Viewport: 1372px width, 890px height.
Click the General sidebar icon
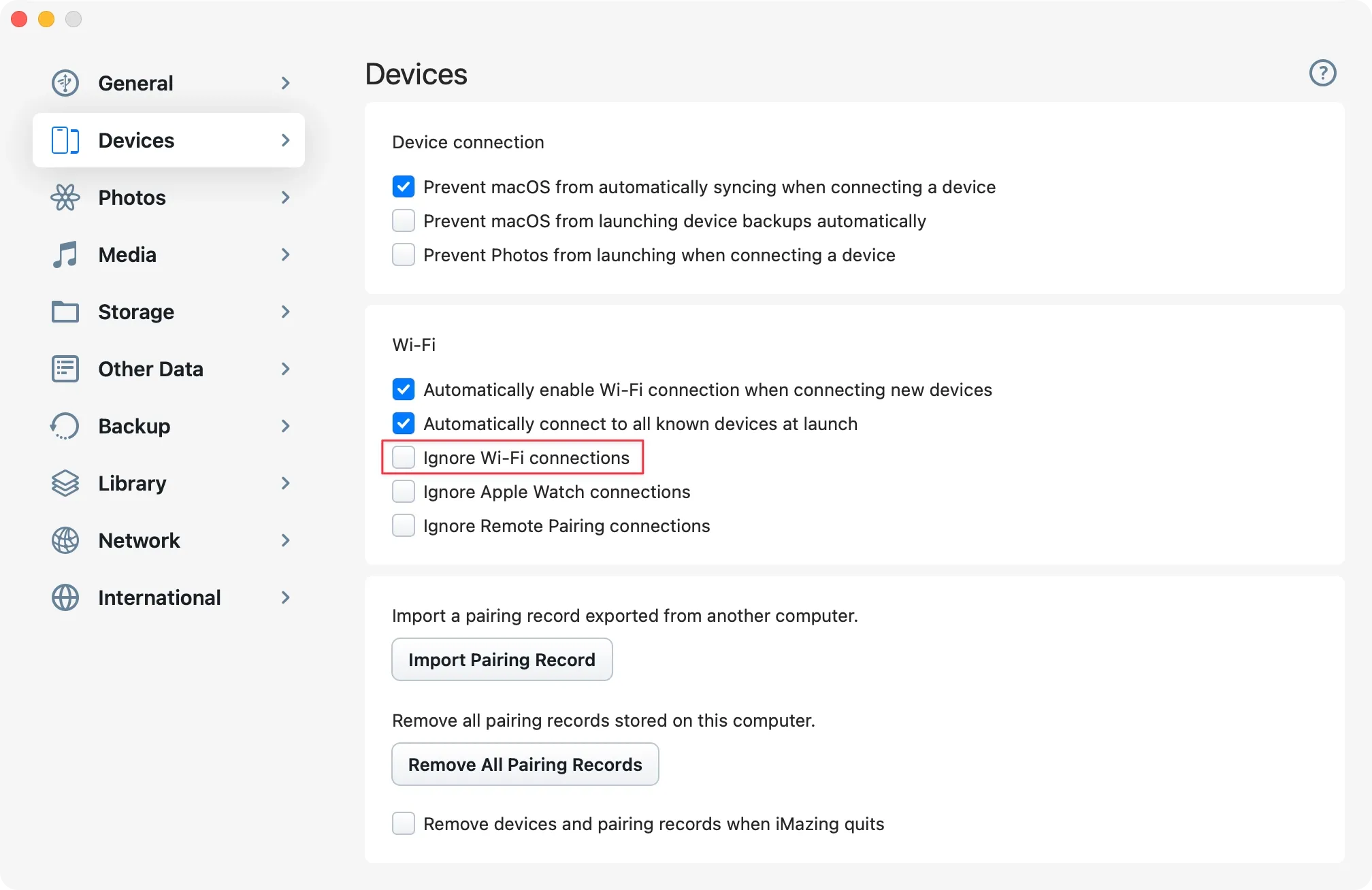click(65, 82)
